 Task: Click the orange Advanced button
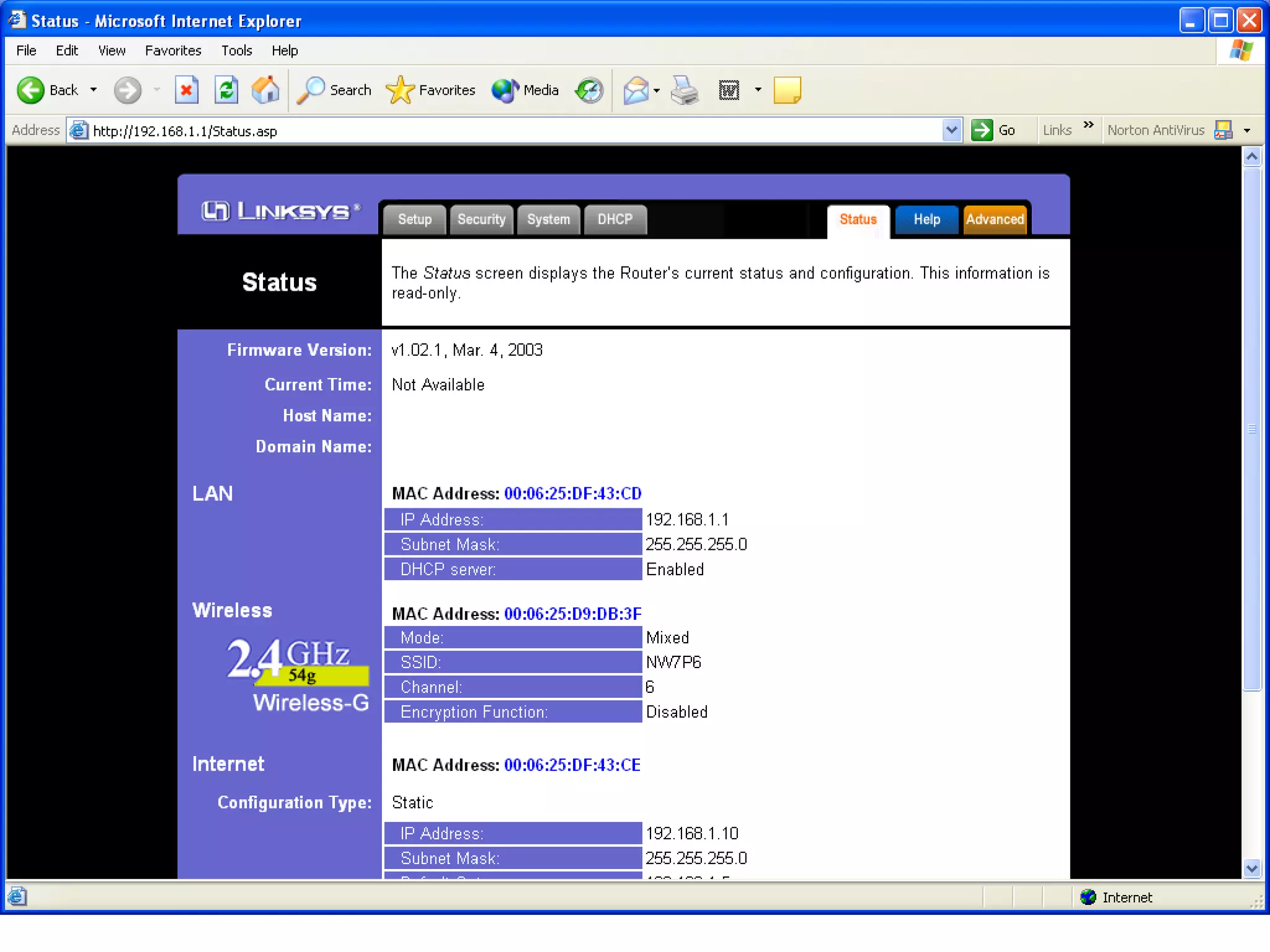tap(995, 220)
